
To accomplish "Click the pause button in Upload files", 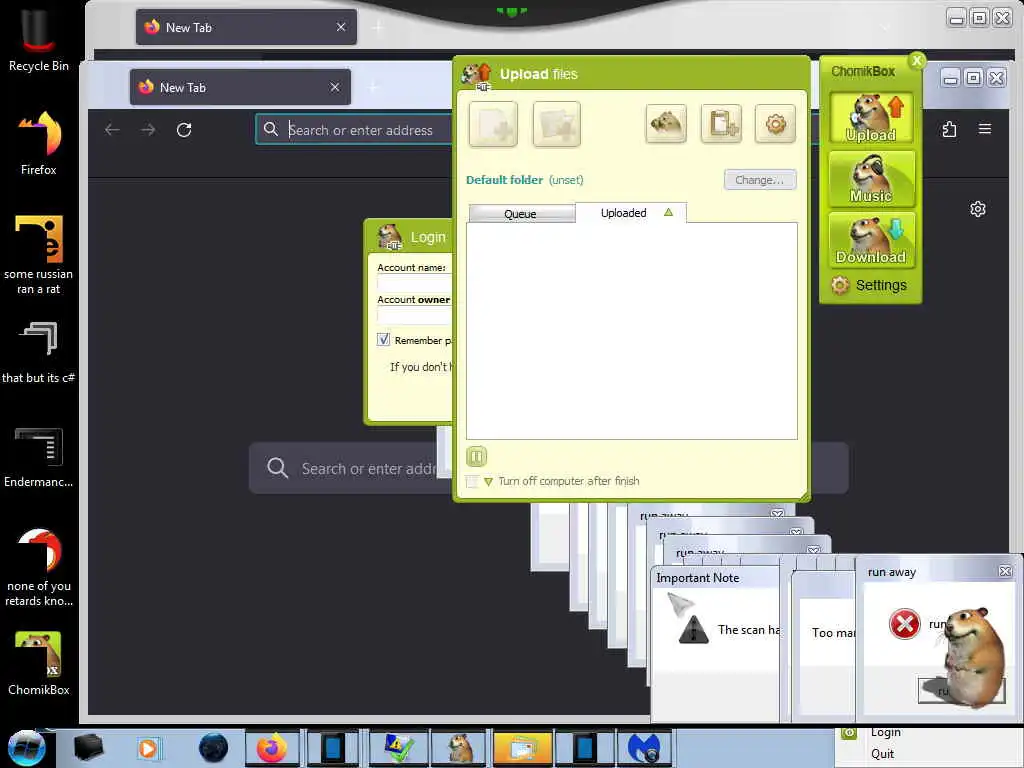I will pyautogui.click(x=476, y=456).
